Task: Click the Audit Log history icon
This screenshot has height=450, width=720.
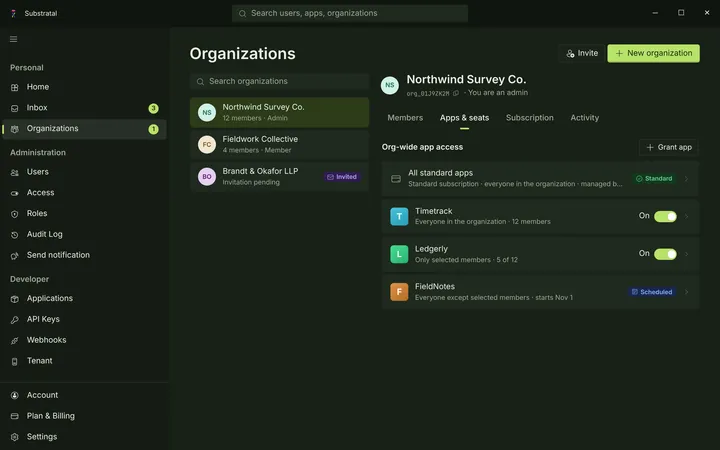Action: 15,235
